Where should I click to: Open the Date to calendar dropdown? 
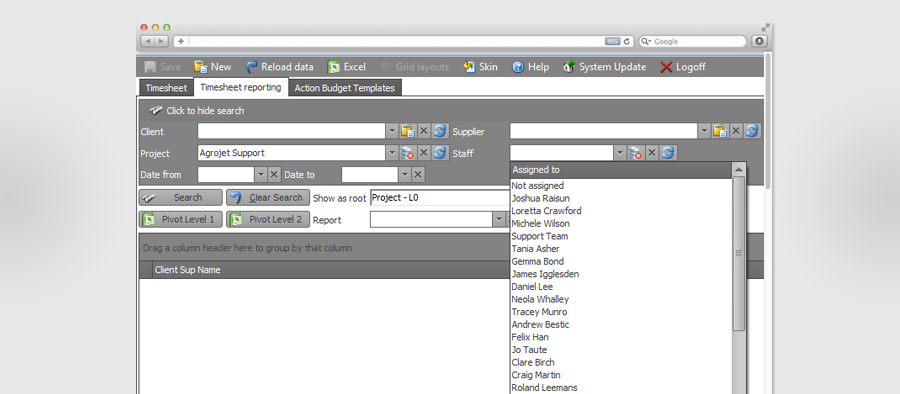click(404, 175)
